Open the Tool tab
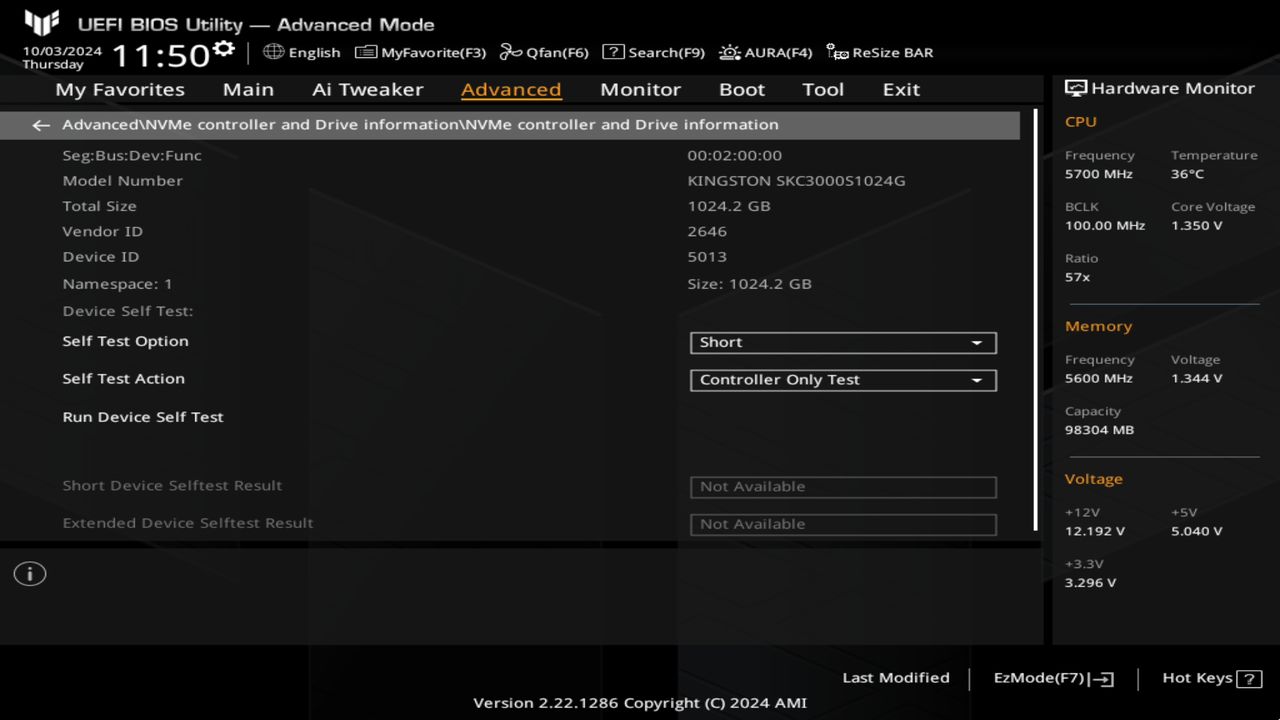 (x=823, y=89)
